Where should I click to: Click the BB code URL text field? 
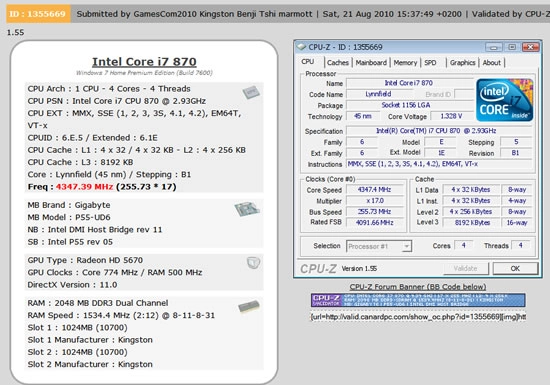[418, 317]
